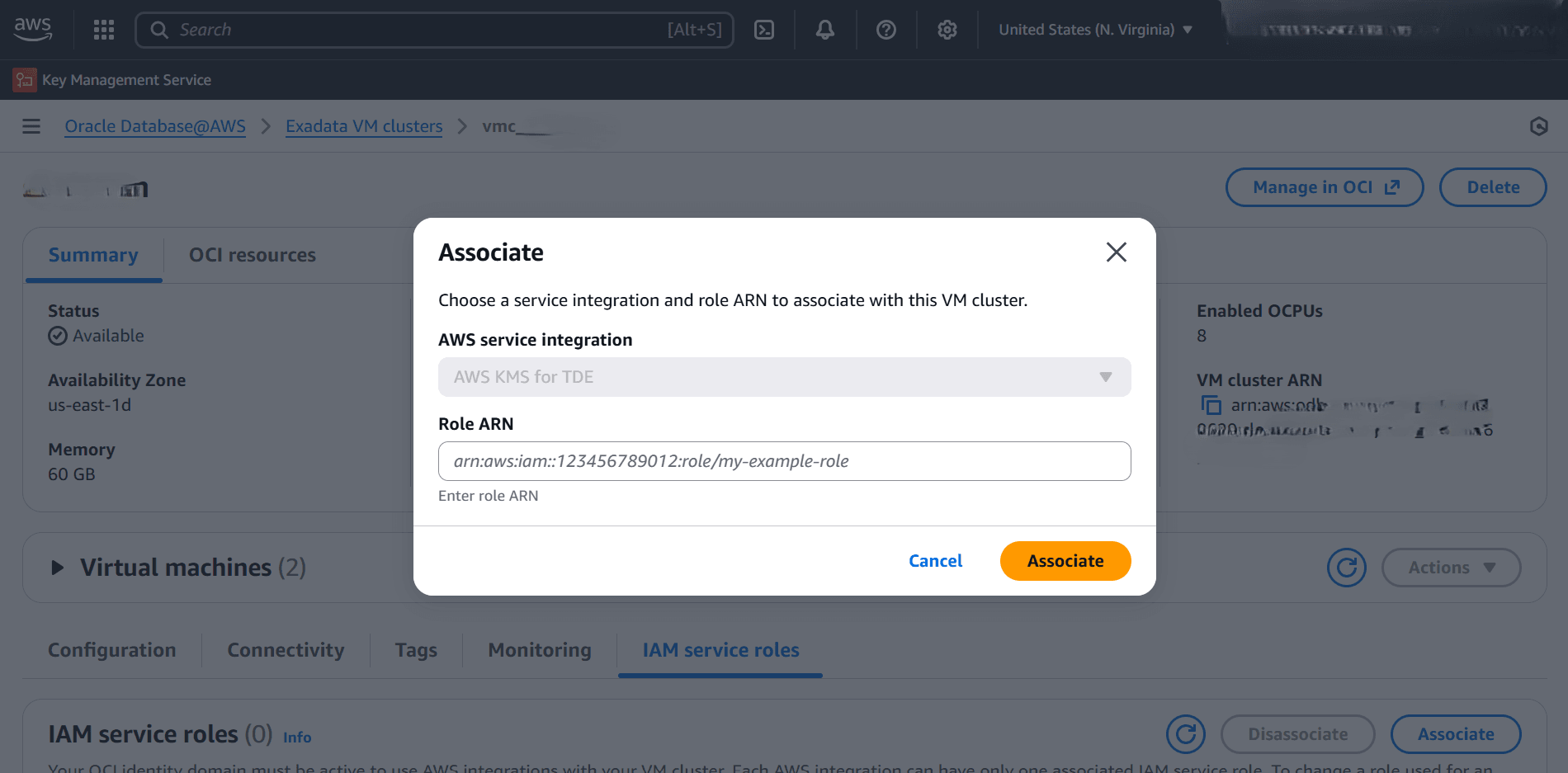
Task: Open the region selector dropdown
Action: pyautogui.click(x=1093, y=29)
